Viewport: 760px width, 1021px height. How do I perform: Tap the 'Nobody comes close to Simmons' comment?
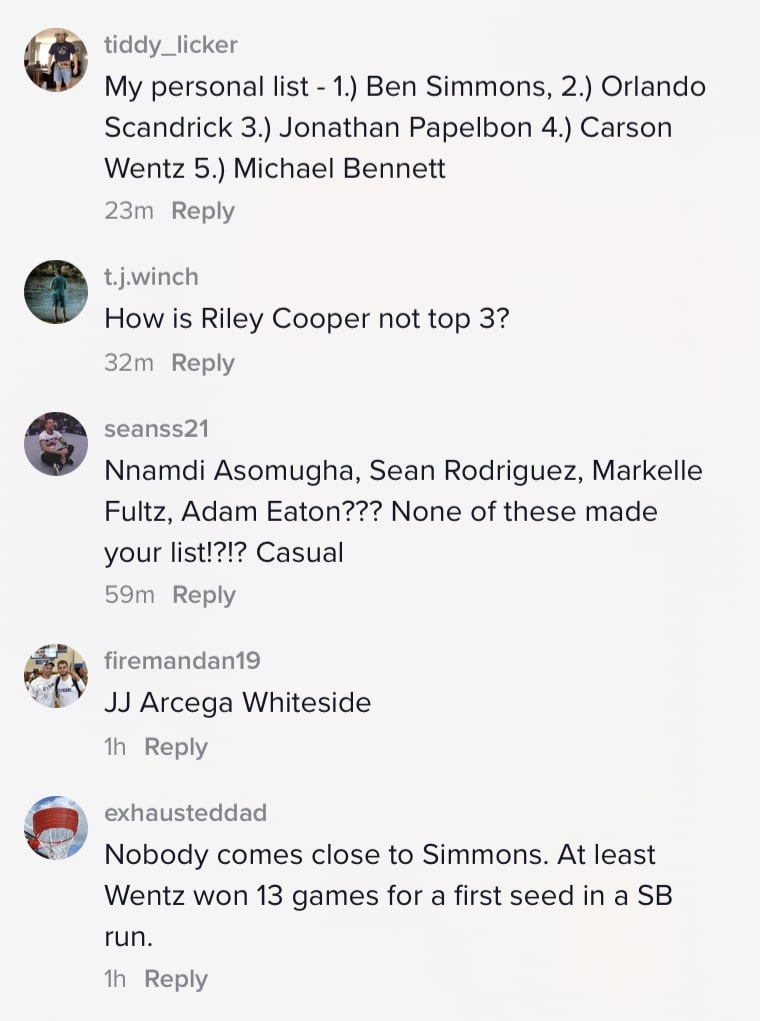(x=388, y=895)
